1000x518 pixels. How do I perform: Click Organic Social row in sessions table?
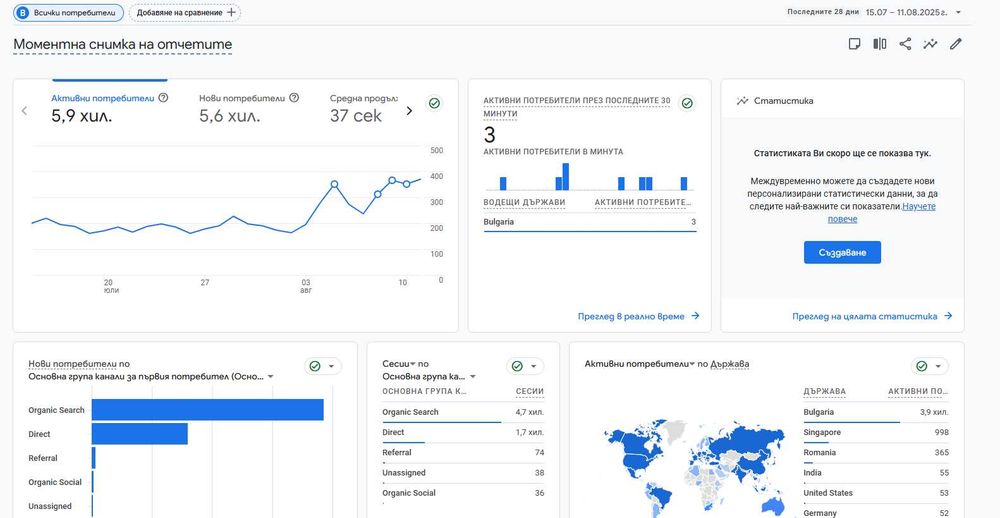pyautogui.click(x=463, y=493)
